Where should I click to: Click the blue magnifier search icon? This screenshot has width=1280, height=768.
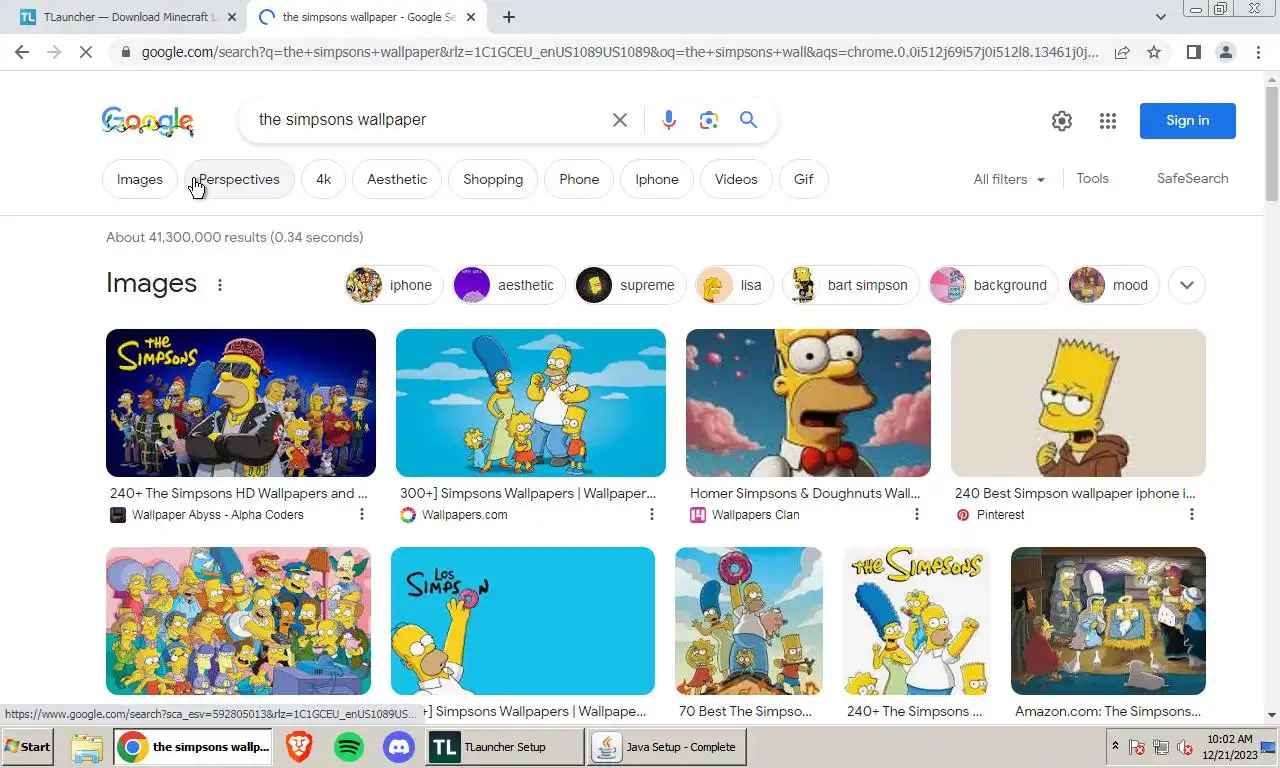tap(748, 120)
